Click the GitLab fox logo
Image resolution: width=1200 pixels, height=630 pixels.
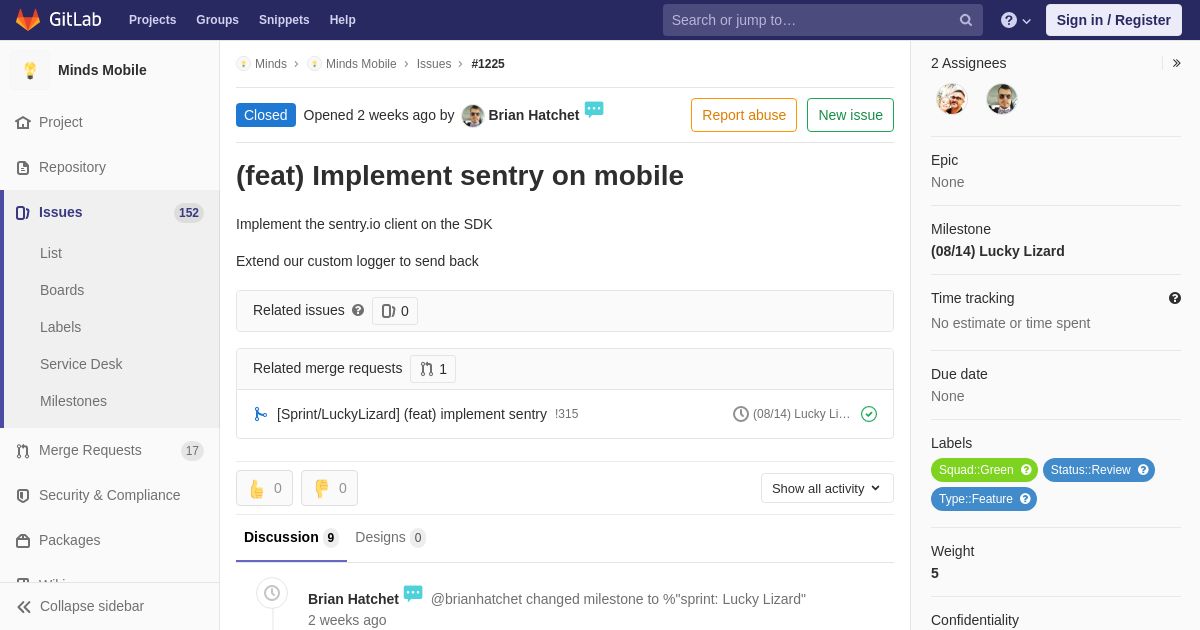pos(28,20)
